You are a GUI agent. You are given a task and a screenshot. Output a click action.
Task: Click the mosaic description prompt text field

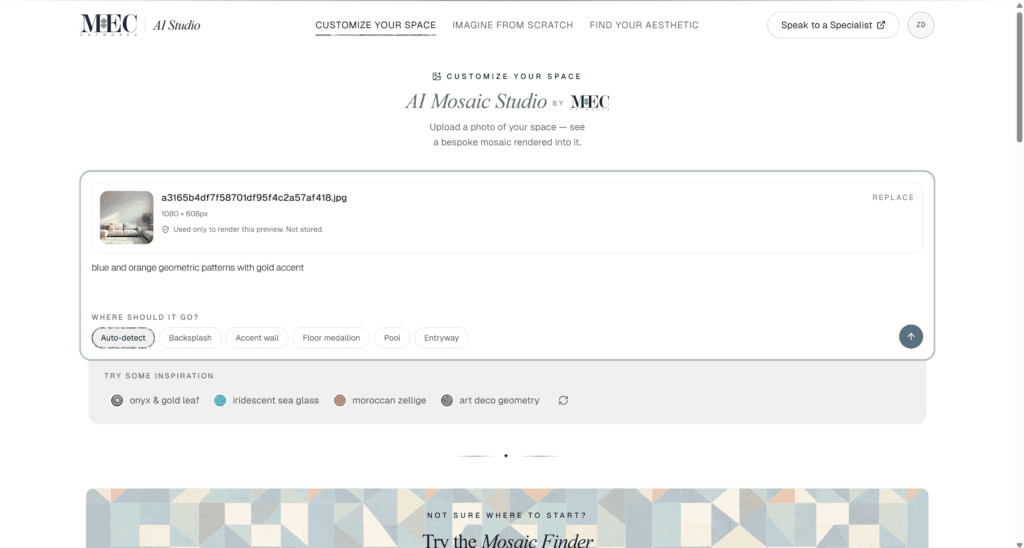tap(507, 281)
